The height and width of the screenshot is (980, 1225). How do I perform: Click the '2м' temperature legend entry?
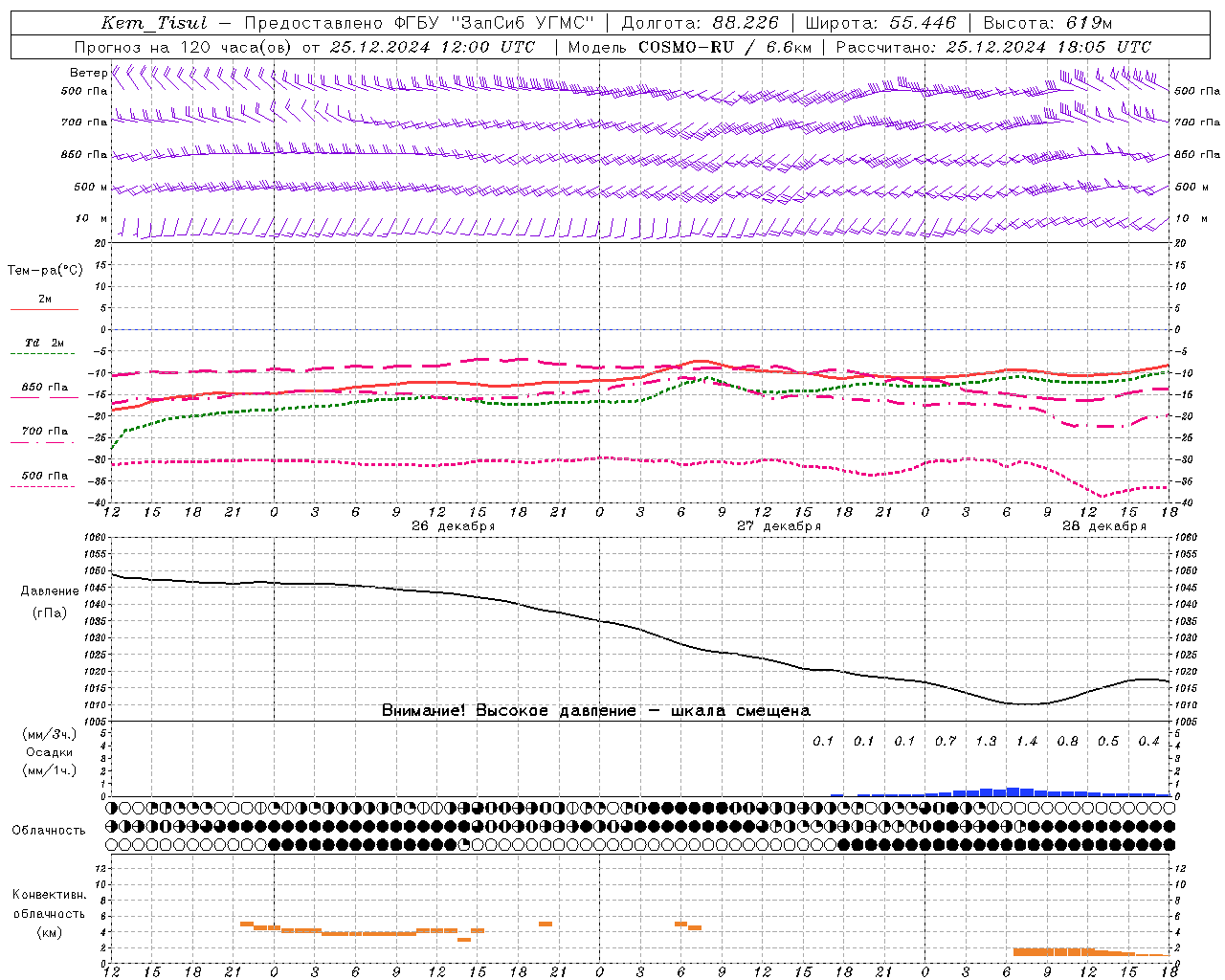coord(45,299)
